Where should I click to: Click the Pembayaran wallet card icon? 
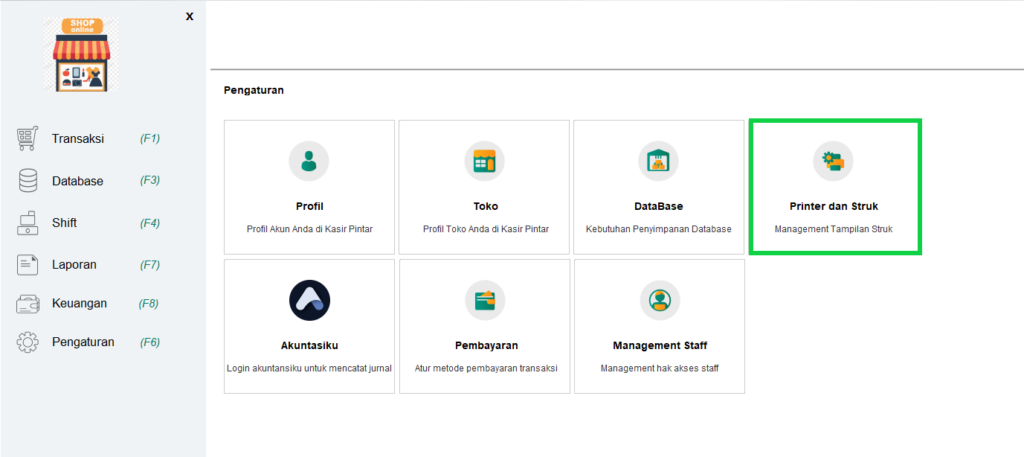click(484, 300)
